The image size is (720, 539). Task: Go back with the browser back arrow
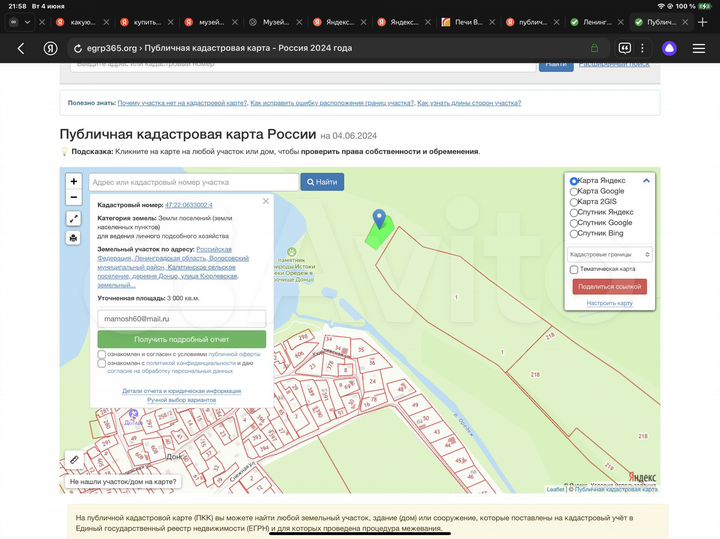pos(21,48)
